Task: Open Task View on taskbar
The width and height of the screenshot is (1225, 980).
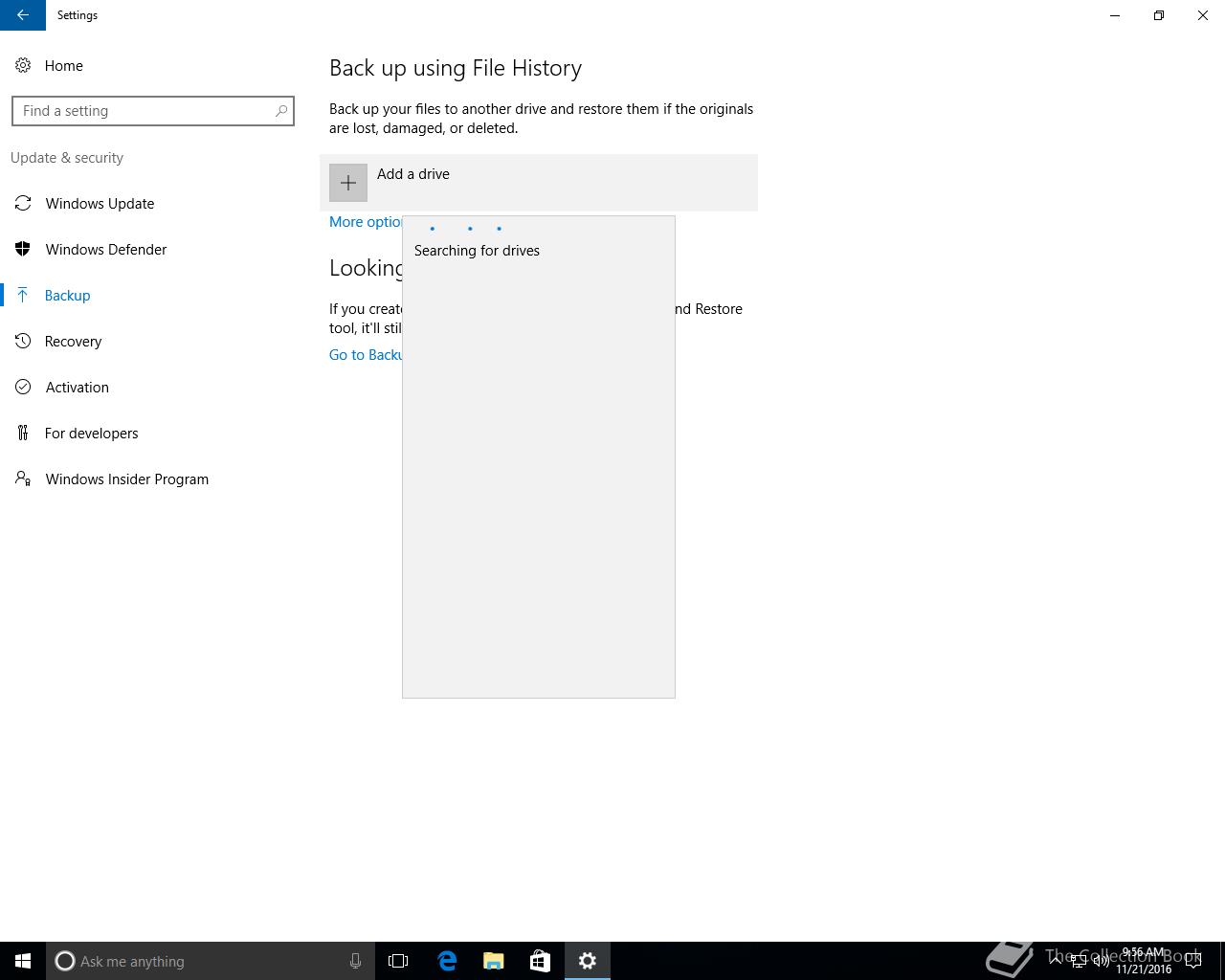Action: click(x=398, y=961)
